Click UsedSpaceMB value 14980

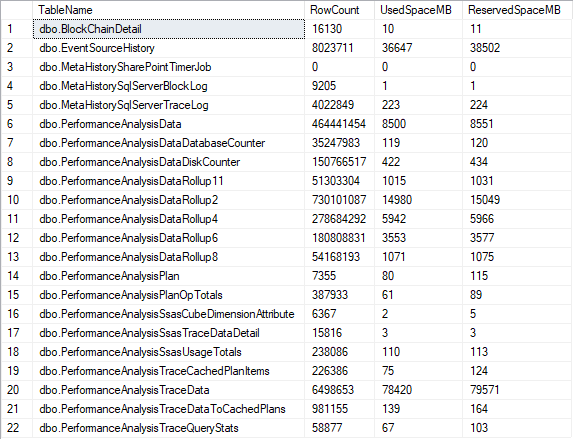point(418,200)
